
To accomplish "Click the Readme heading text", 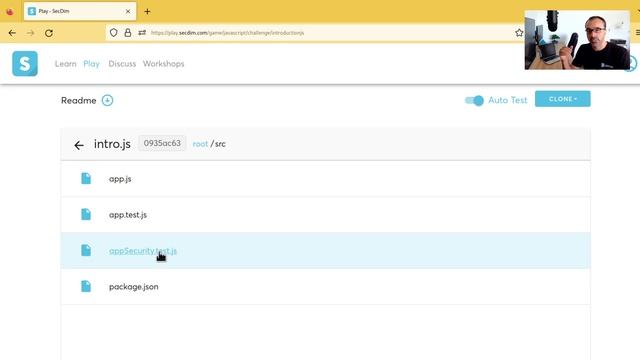I will (78, 100).
